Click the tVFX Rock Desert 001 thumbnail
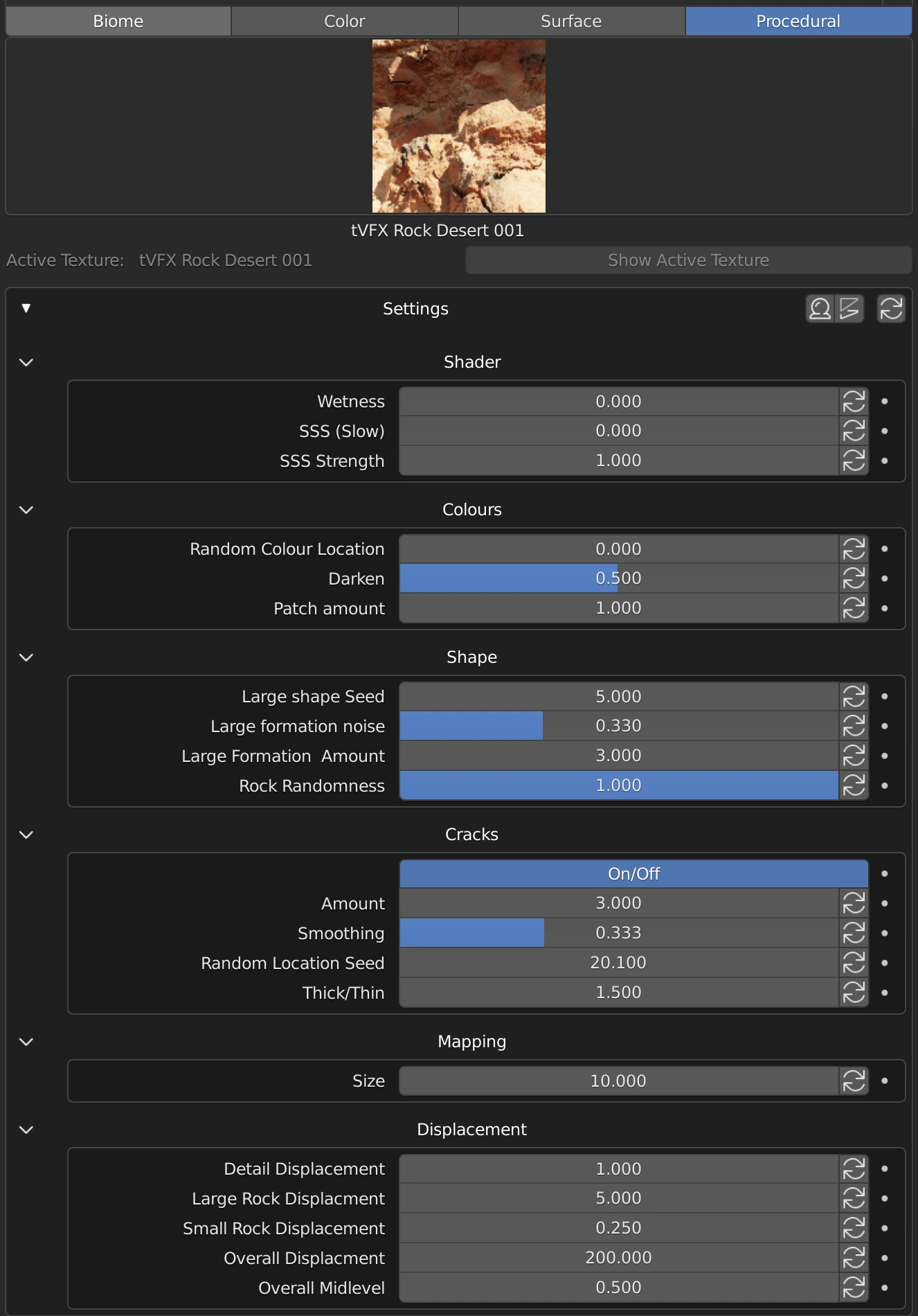The width and height of the screenshot is (918, 1316). [x=458, y=126]
